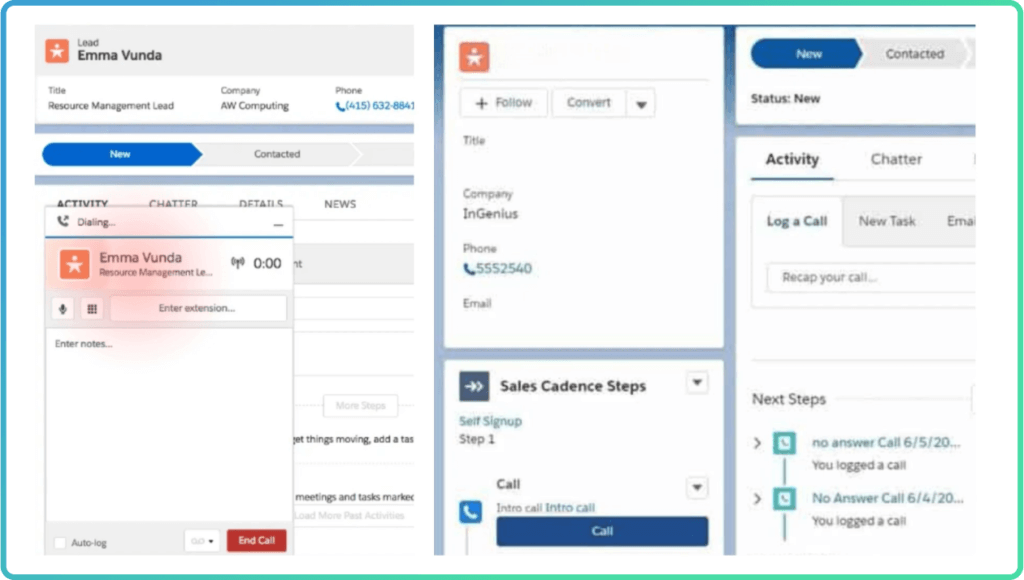Click the blue phone icon next to Intro call
The height and width of the screenshot is (580, 1024).
pos(470,511)
